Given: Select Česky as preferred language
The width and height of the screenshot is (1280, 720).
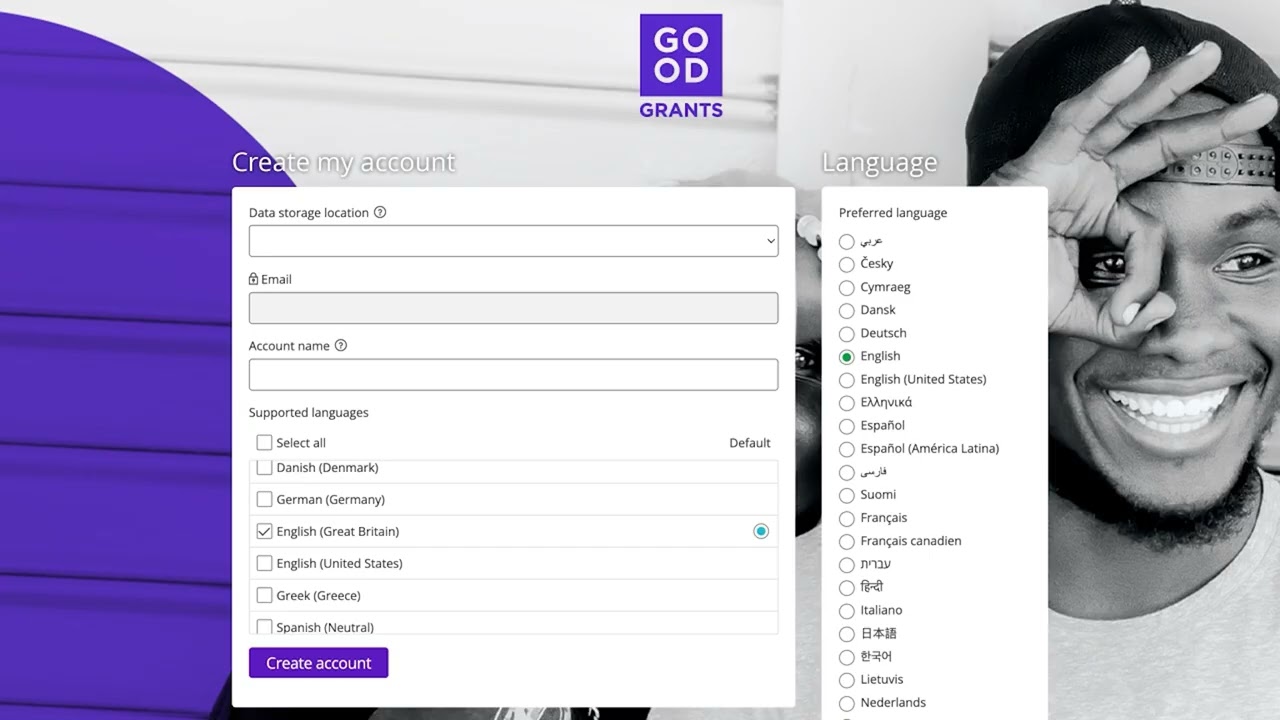Looking at the screenshot, I should pyautogui.click(x=847, y=264).
